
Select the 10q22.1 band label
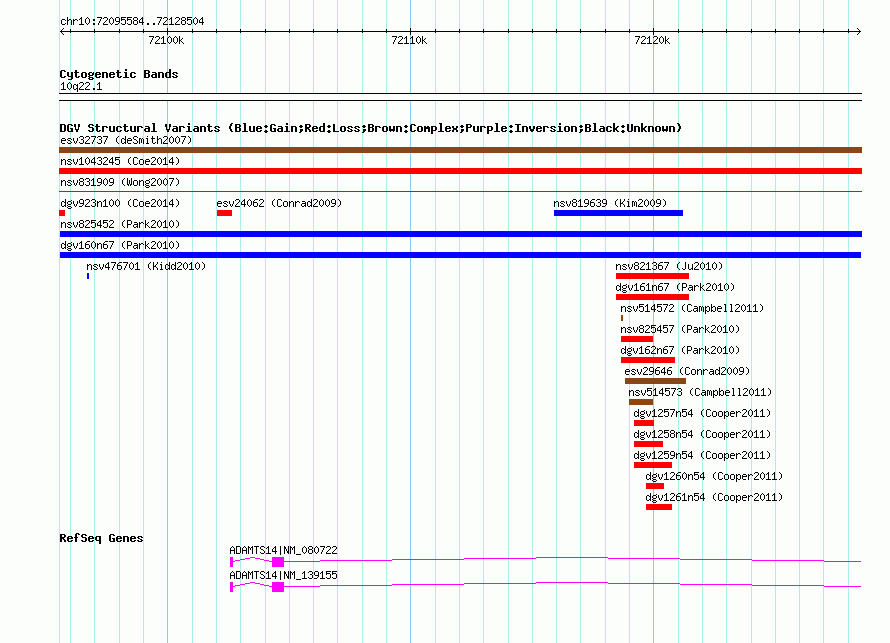(81, 86)
